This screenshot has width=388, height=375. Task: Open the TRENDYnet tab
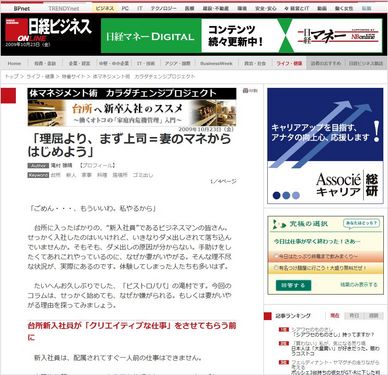pos(64,8)
